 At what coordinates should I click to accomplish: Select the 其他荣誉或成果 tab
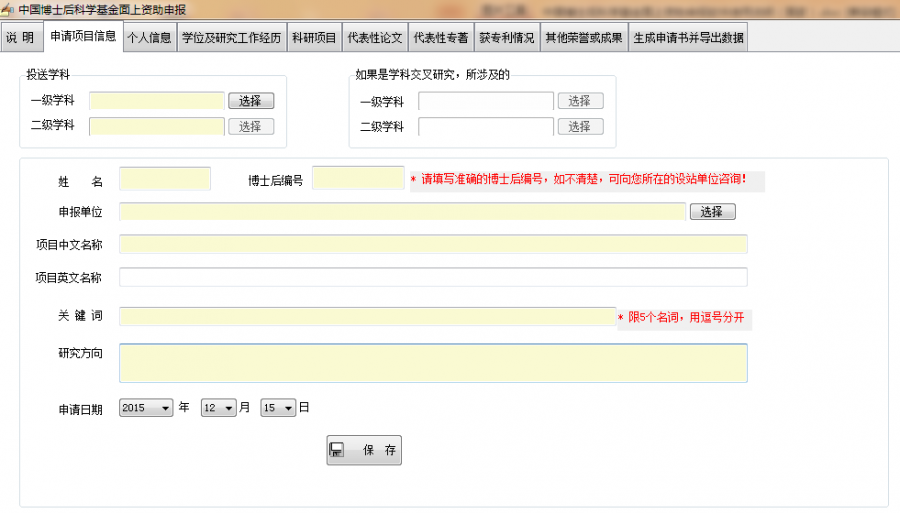[x=583, y=38]
